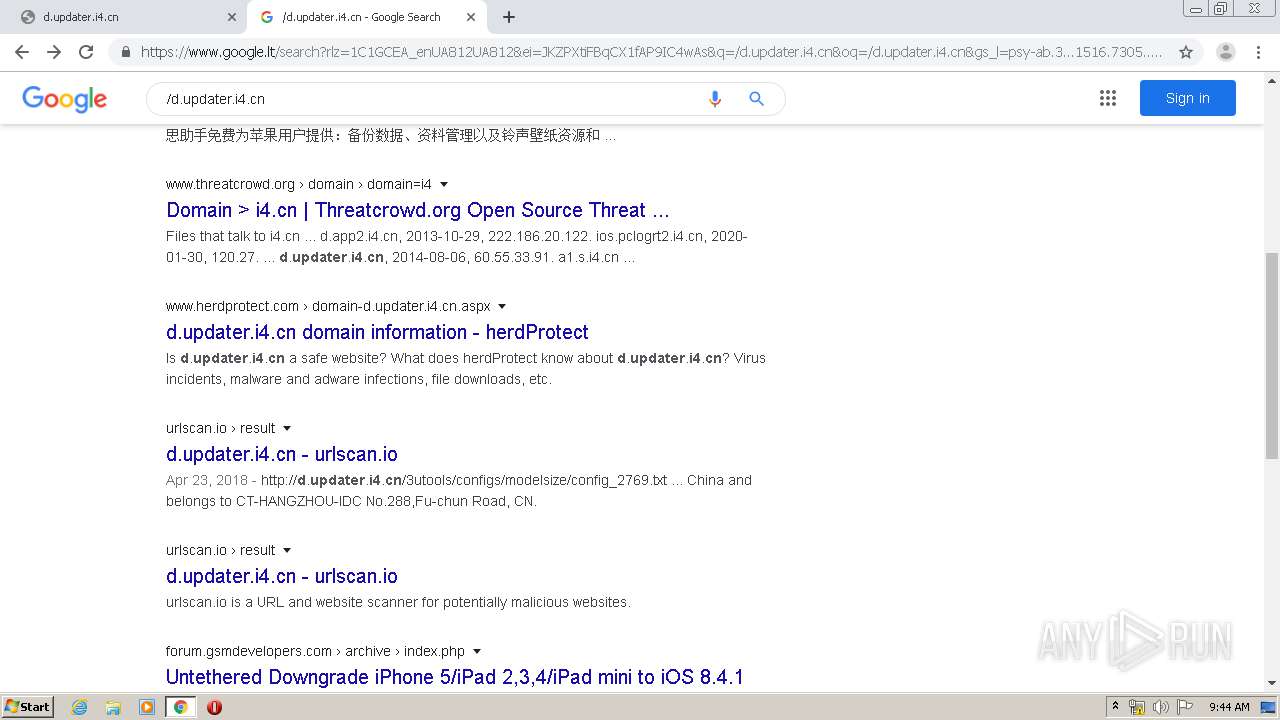
Task: Go back to the previous page
Action: coord(22,52)
